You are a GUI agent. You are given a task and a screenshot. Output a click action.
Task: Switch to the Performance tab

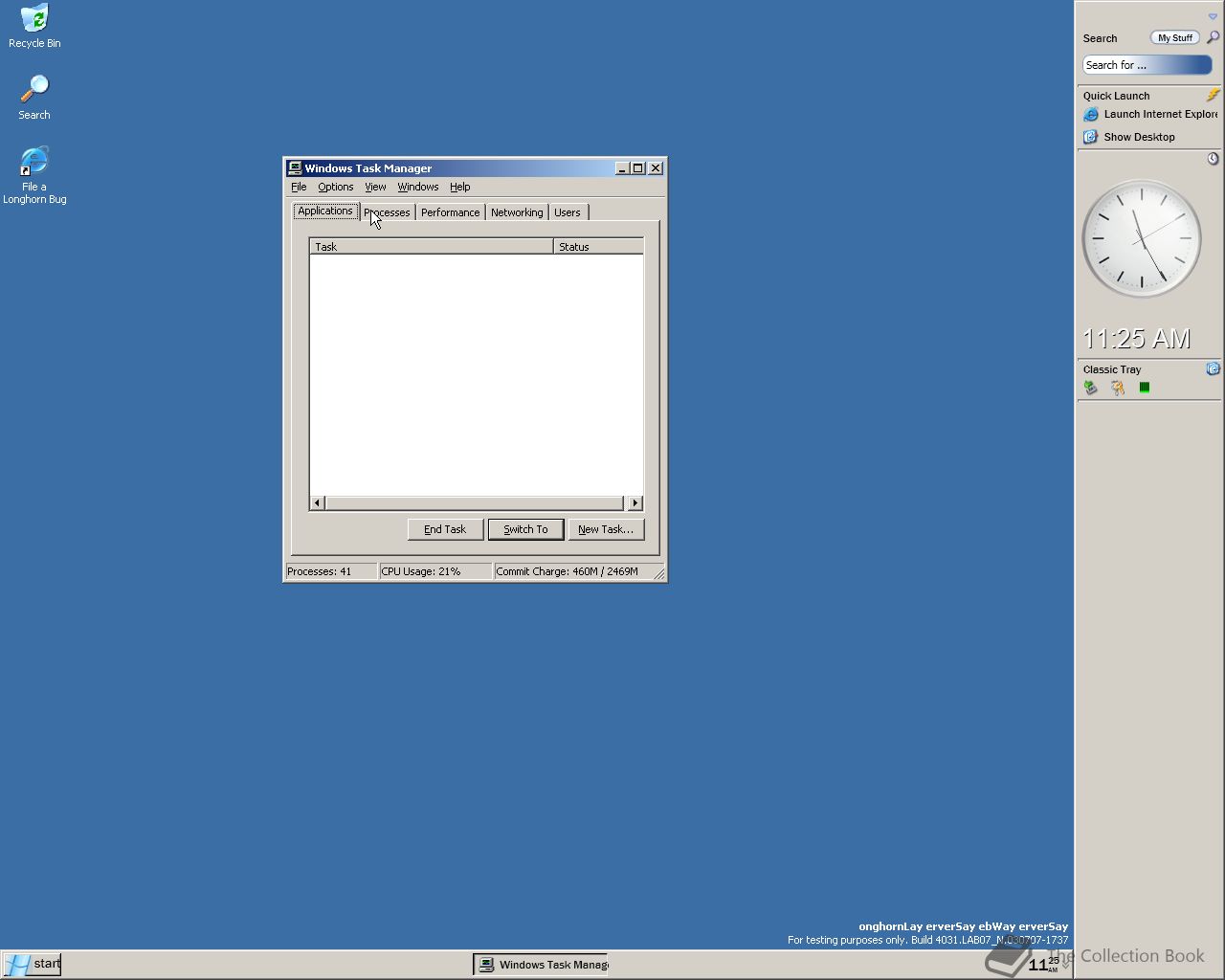click(x=451, y=212)
